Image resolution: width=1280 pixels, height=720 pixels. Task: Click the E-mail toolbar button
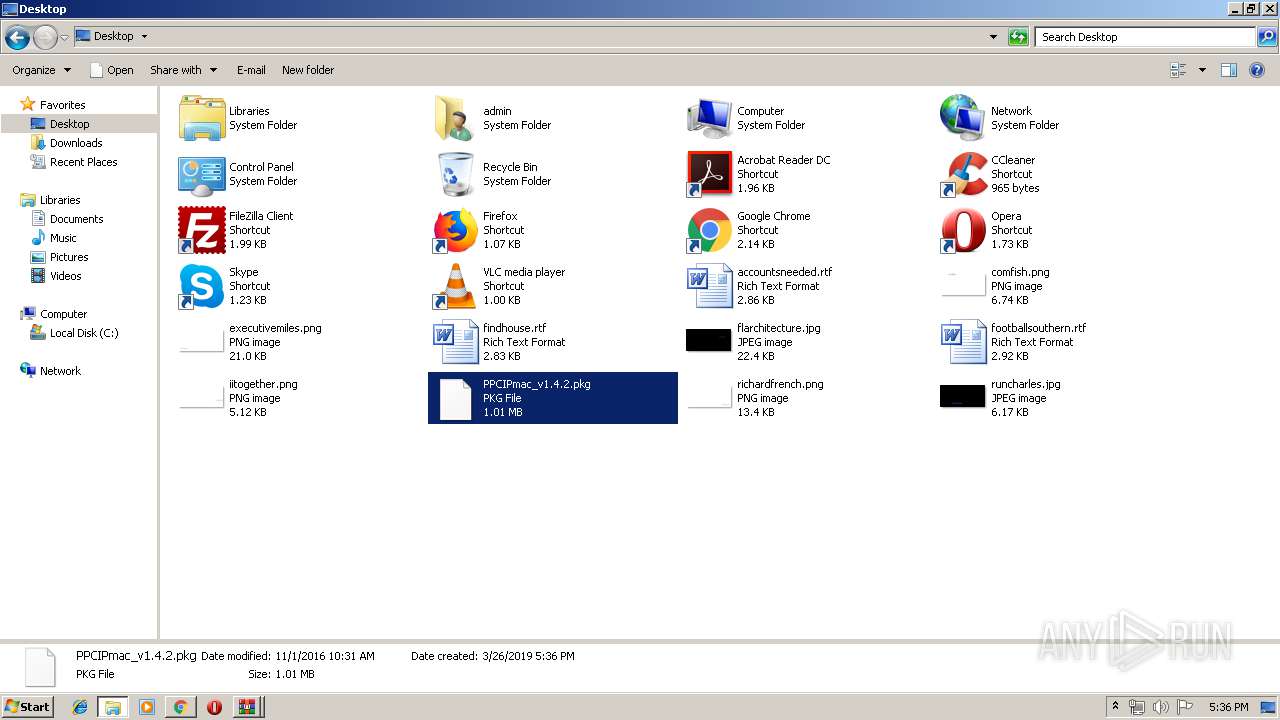pyautogui.click(x=251, y=70)
